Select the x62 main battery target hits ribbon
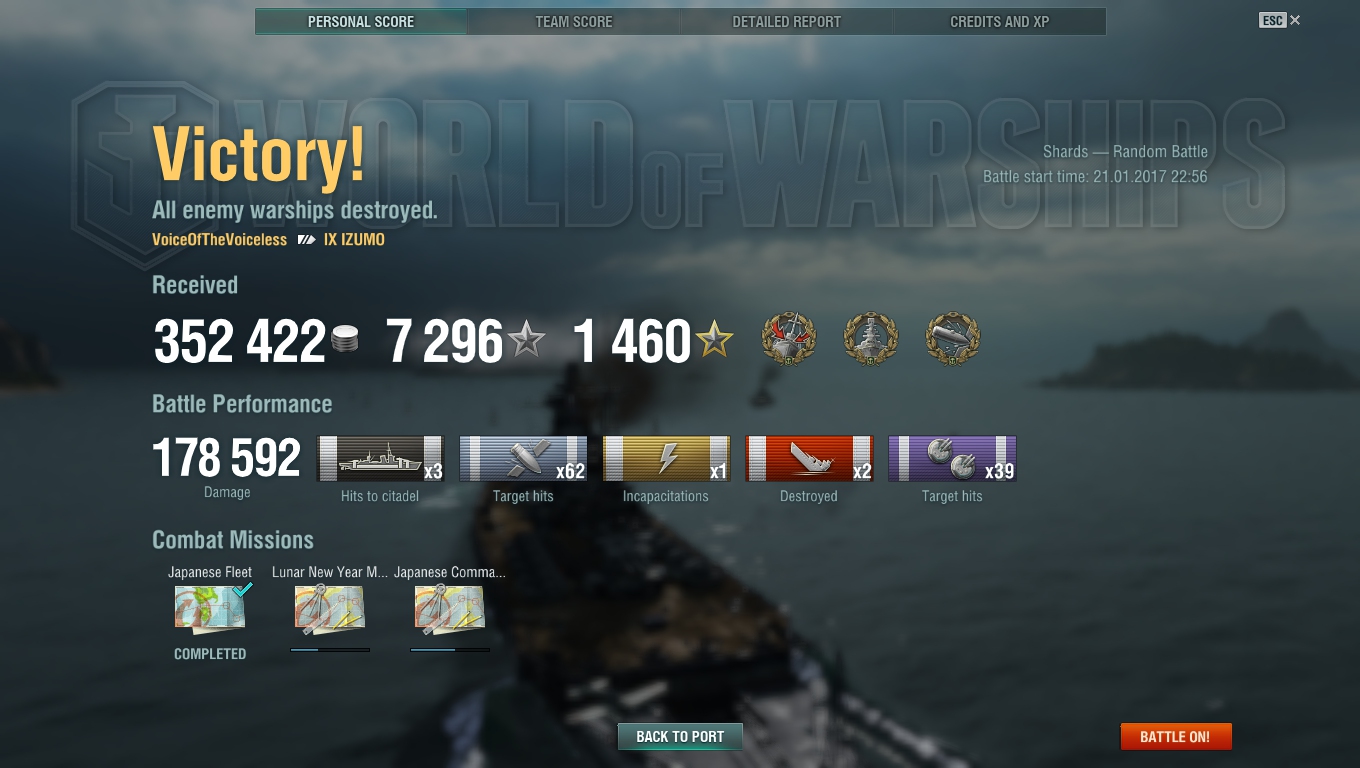This screenshot has width=1360, height=768. pyautogui.click(x=523, y=459)
